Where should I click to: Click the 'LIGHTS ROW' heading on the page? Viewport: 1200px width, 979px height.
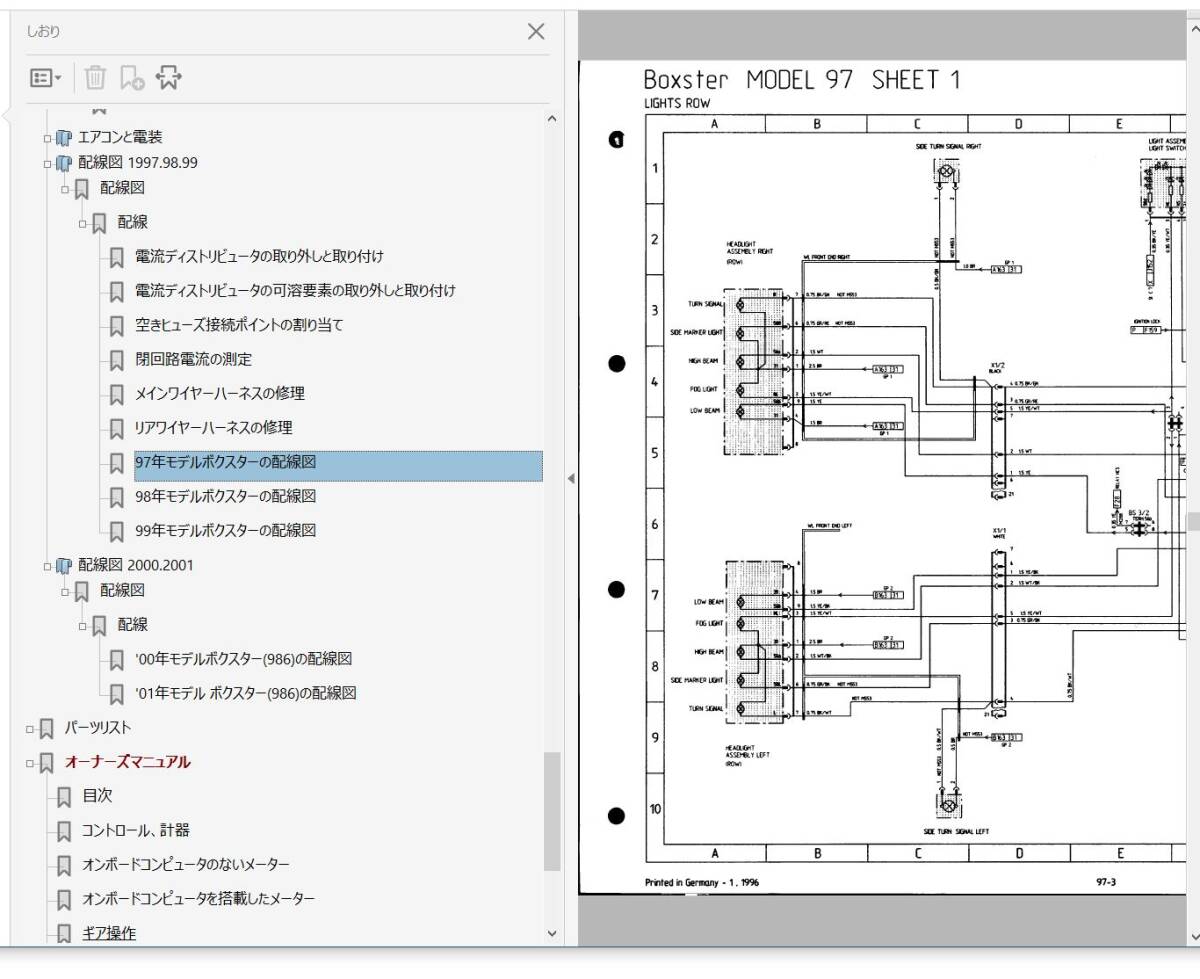click(677, 103)
